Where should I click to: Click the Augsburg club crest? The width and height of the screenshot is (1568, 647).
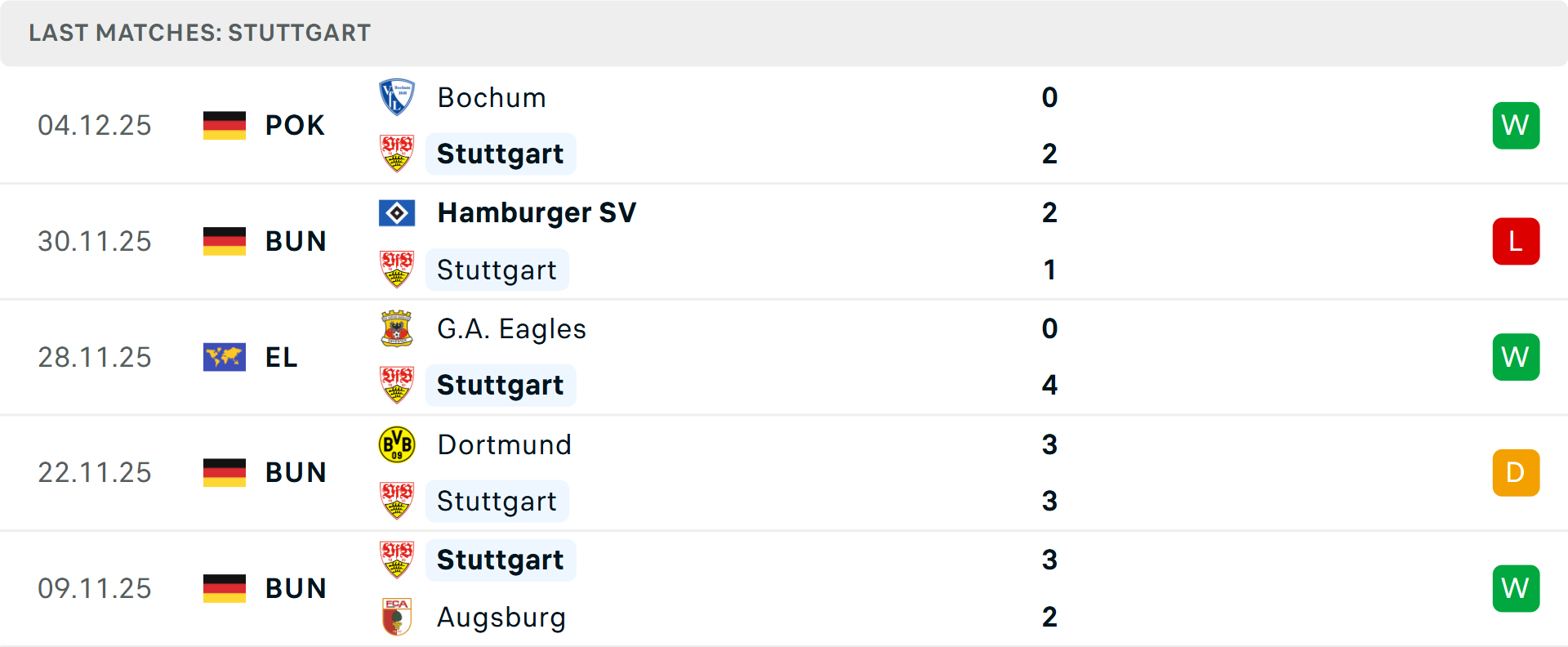[x=397, y=617]
